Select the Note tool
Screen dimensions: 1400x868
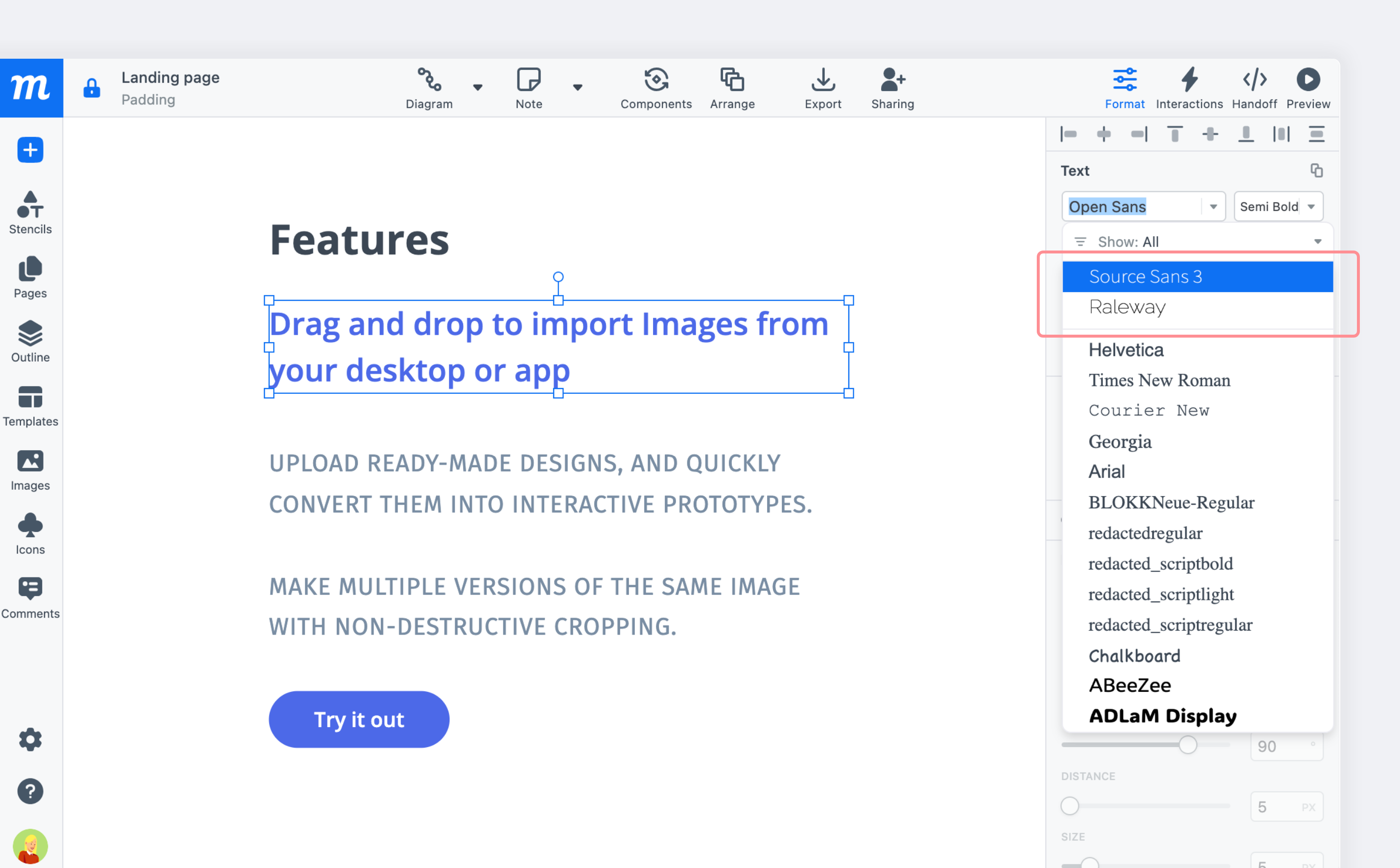coord(529,88)
